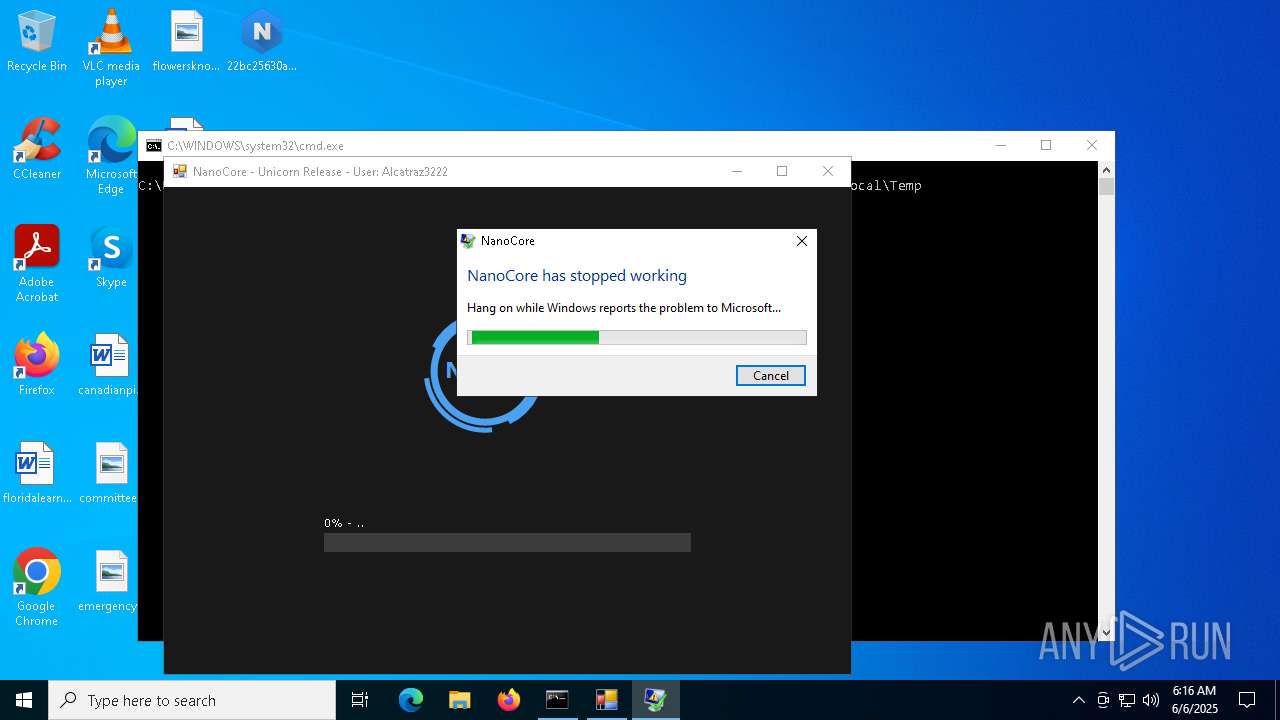The width and height of the screenshot is (1280, 720).
Task: Close the NanoCore Unicorn Release window
Action: (x=828, y=172)
